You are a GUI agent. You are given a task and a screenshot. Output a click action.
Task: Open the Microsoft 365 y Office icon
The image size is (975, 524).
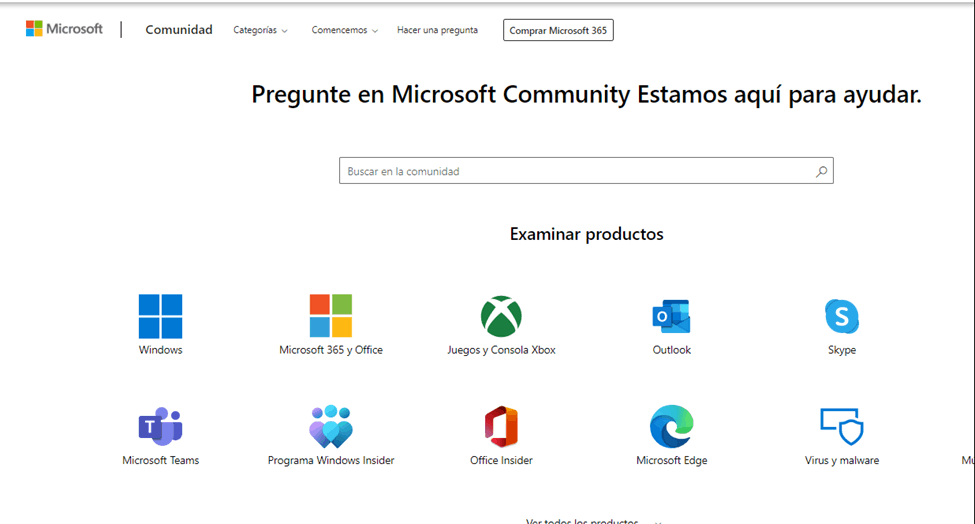[x=331, y=316]
